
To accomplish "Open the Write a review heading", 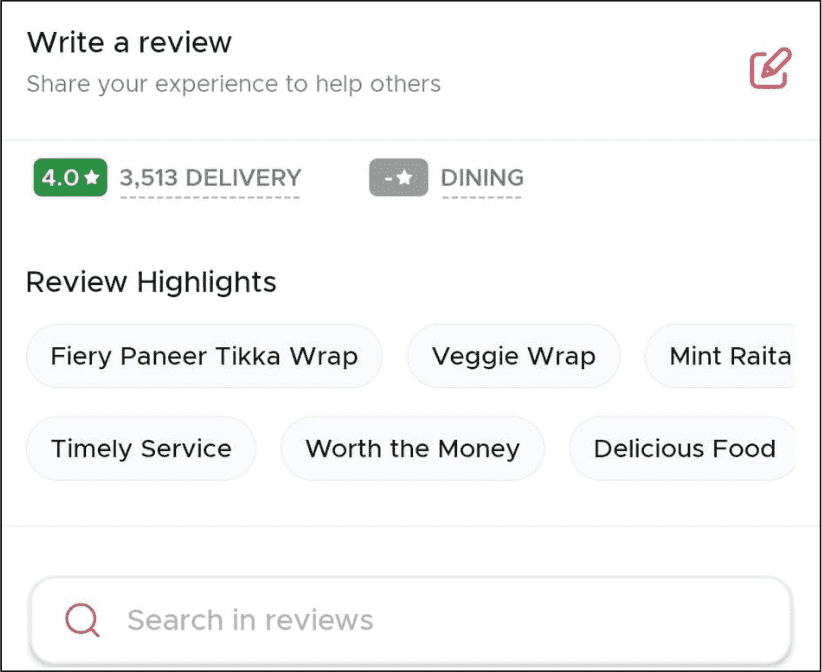I will coord(129,42).
